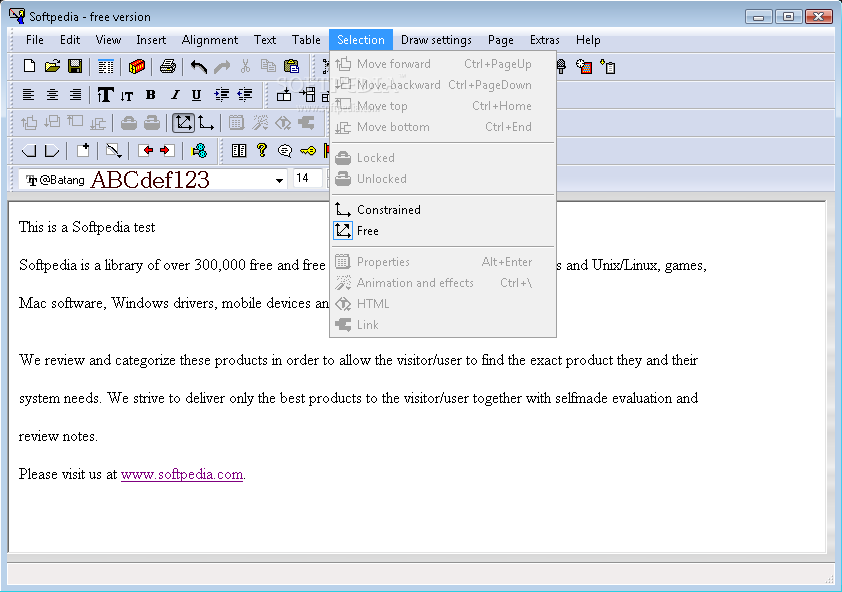
Task: Open the Draw settings menu
Action: (x=436, y=40)
